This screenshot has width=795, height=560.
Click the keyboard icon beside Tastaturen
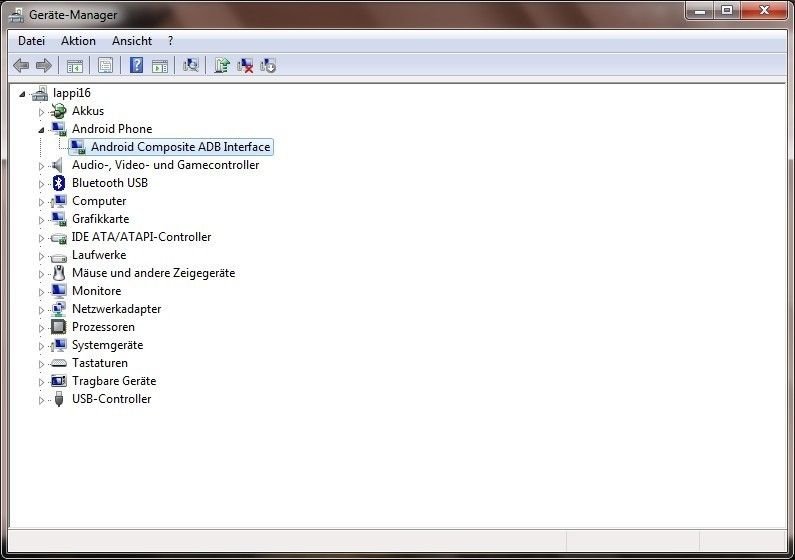coord(59,363)
